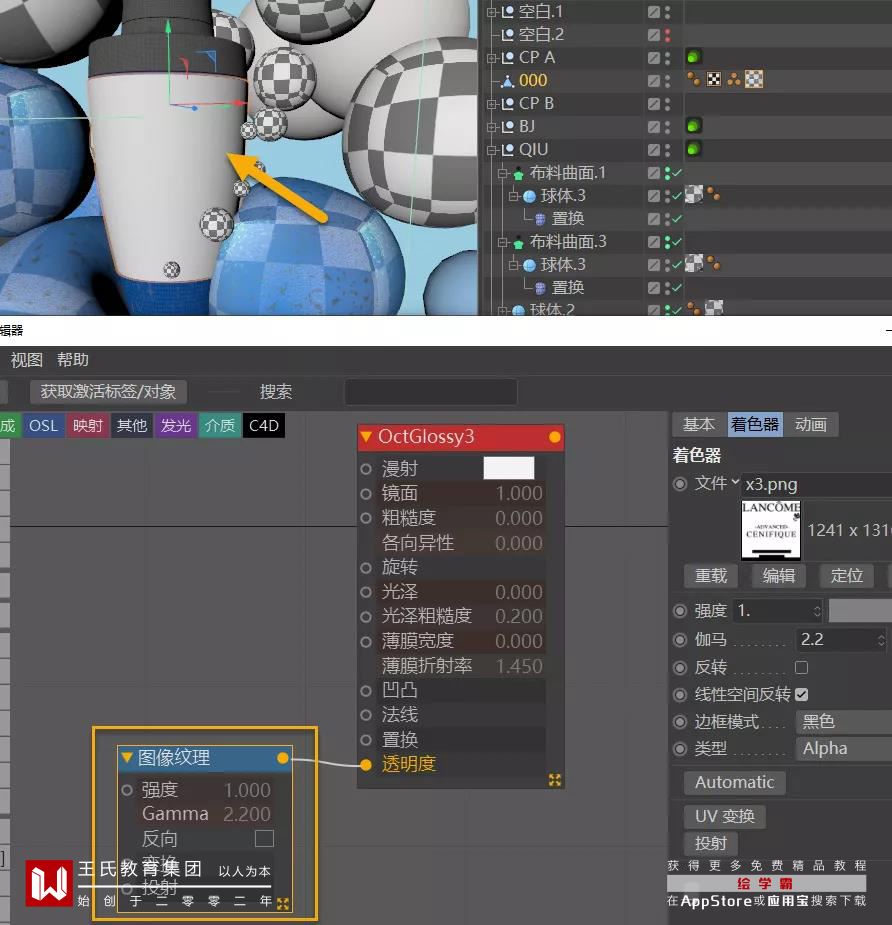Click the white 漫射 color swatch
The width and height of the screenshot is (892, 925).
[x=509, y=468]
